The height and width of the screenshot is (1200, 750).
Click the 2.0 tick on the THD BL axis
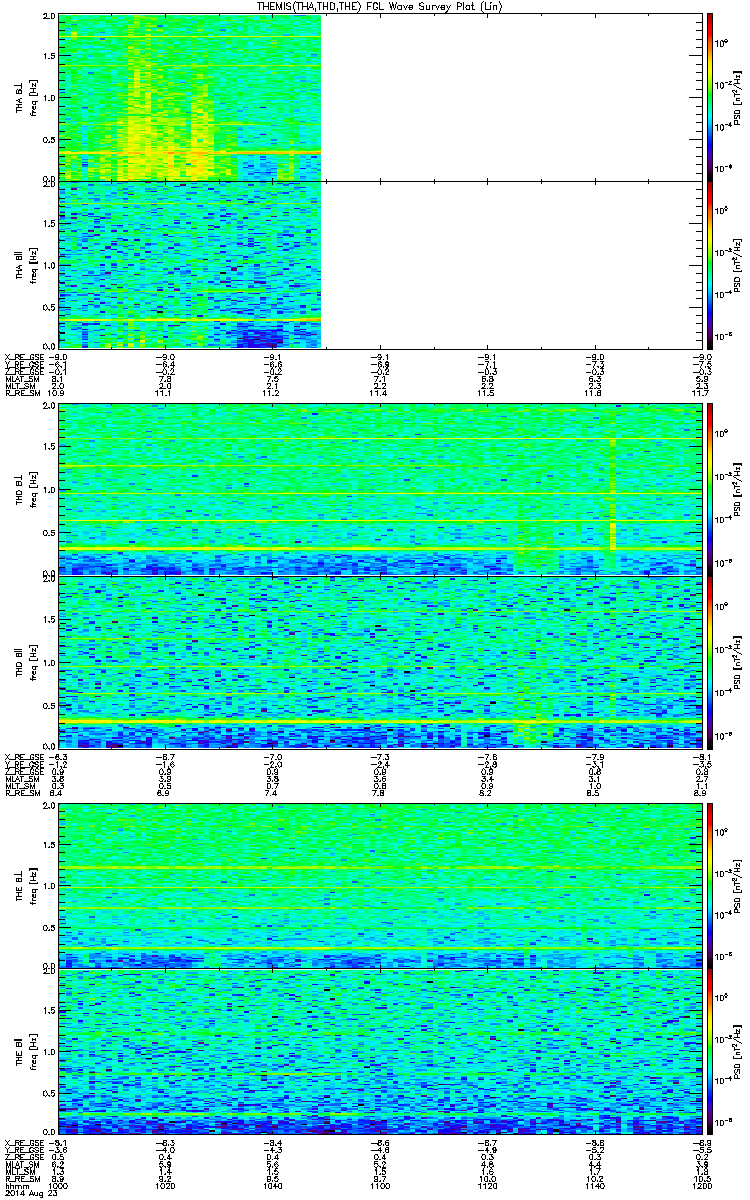(49, 407)
